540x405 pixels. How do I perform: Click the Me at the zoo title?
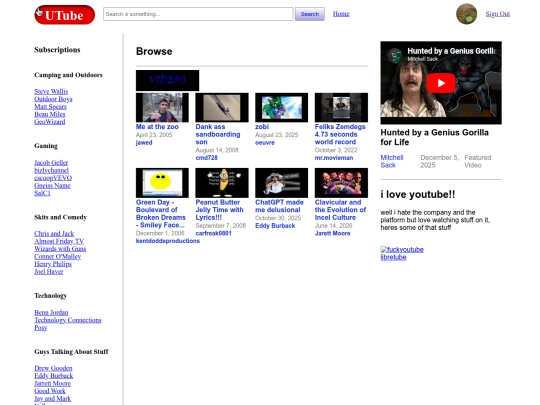click(157, 127)
